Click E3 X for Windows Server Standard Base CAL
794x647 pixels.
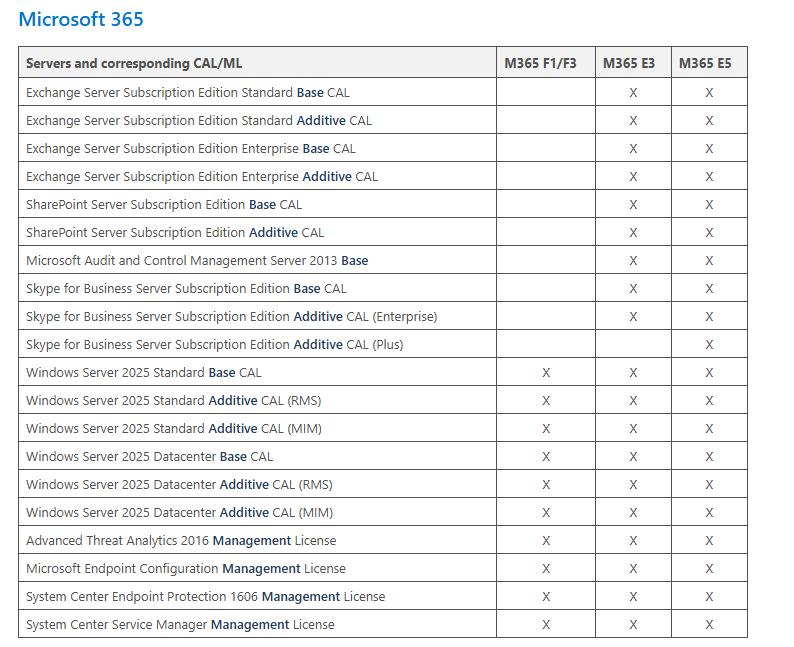(633, 373)
